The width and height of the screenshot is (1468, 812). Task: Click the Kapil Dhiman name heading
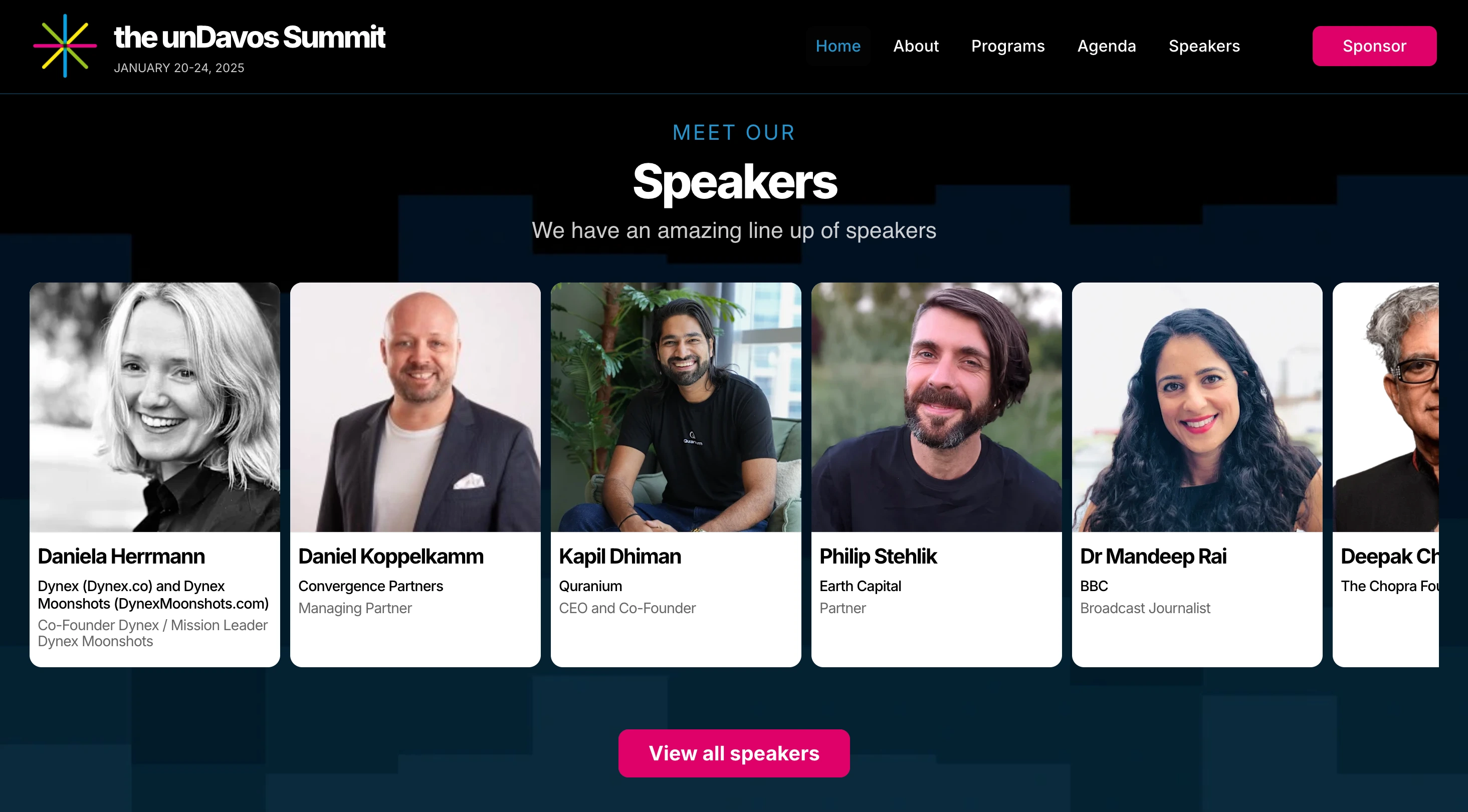[619, 557]
